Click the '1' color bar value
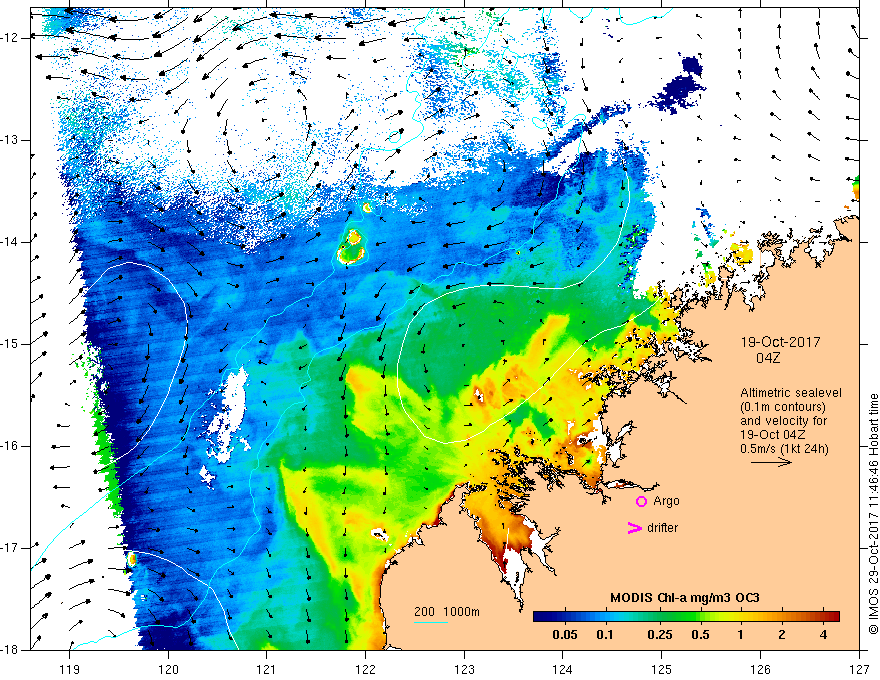This screenshot has width=880, height=680. pyautogui.click(x=741, y=635)
